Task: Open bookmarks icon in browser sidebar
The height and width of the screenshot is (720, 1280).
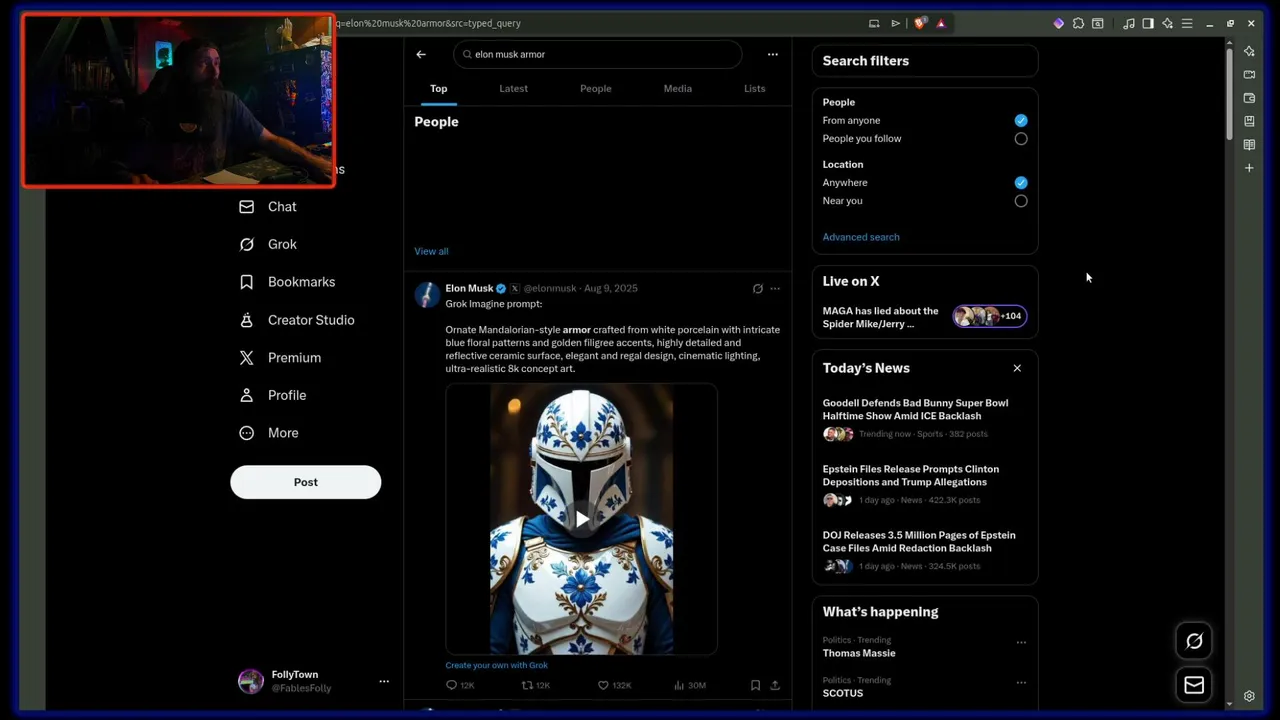Action: coord(1249,121)
